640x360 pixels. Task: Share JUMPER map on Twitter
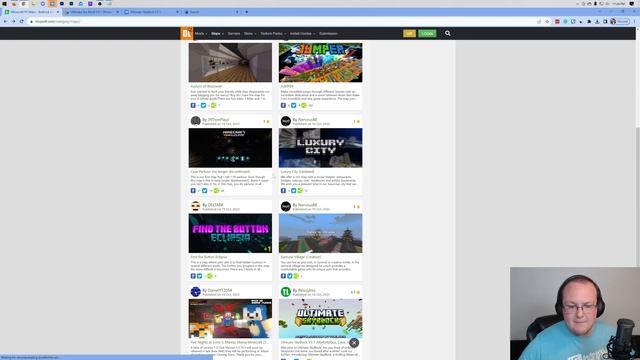[293, 105]
